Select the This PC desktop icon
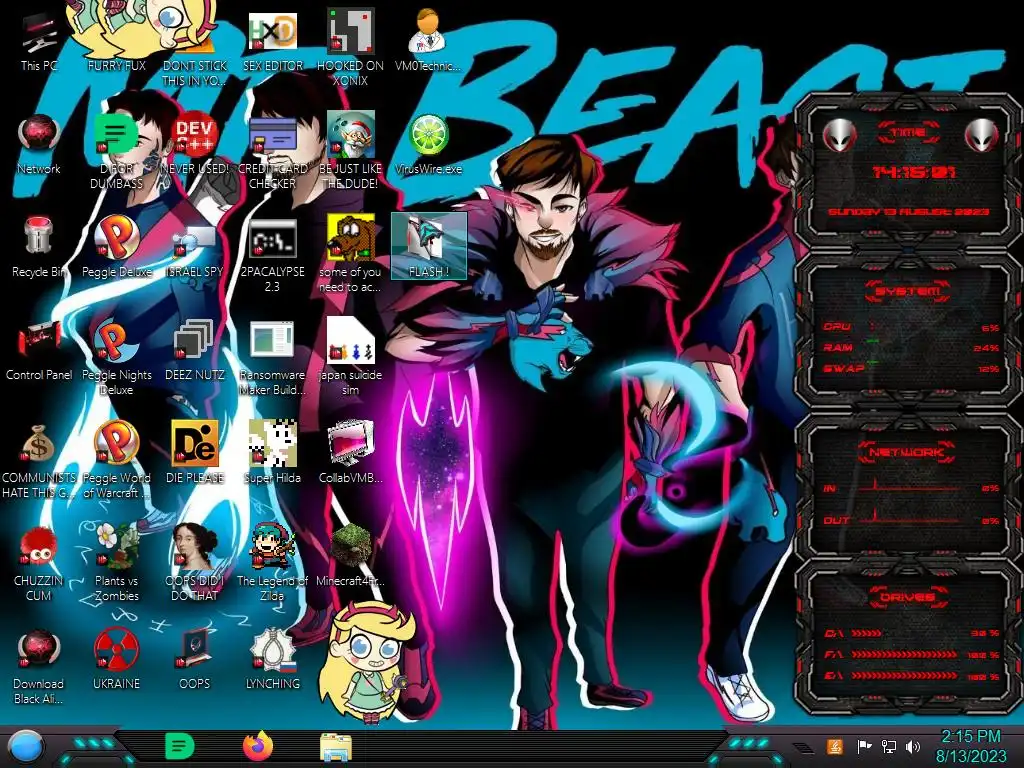1024x768 pixels. point(39,40)
